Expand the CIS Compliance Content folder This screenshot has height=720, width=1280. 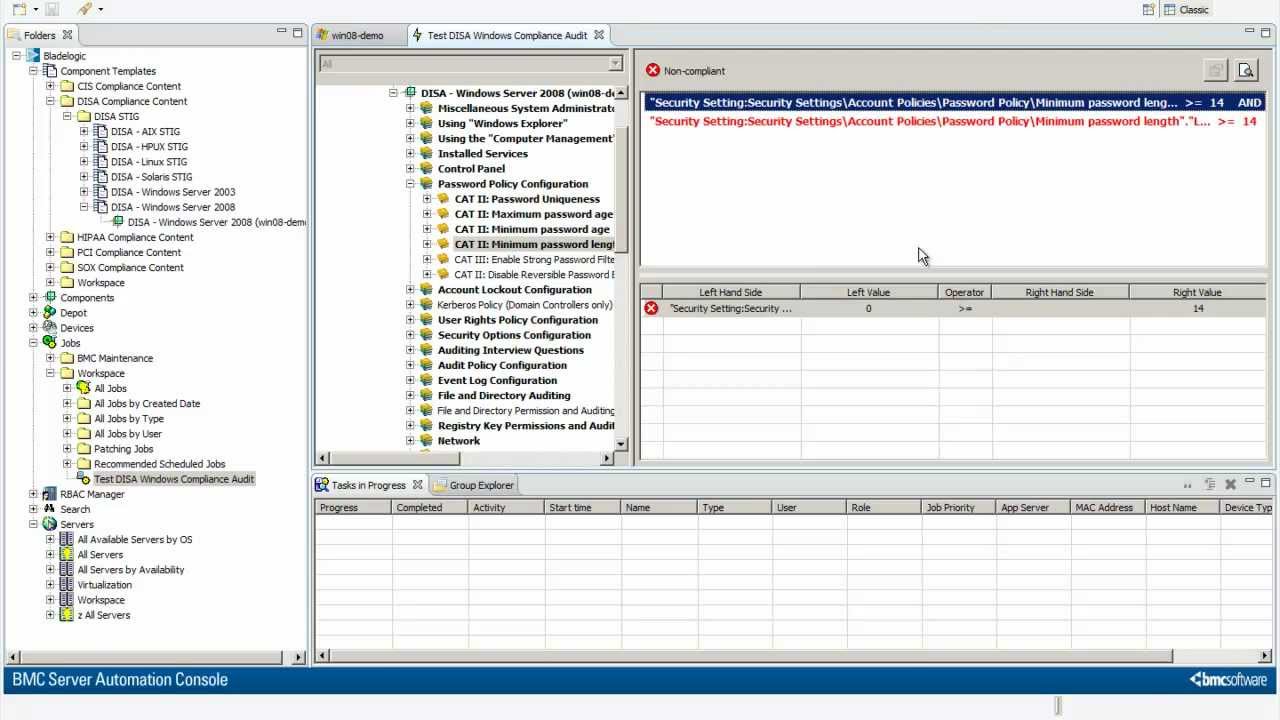50,86
